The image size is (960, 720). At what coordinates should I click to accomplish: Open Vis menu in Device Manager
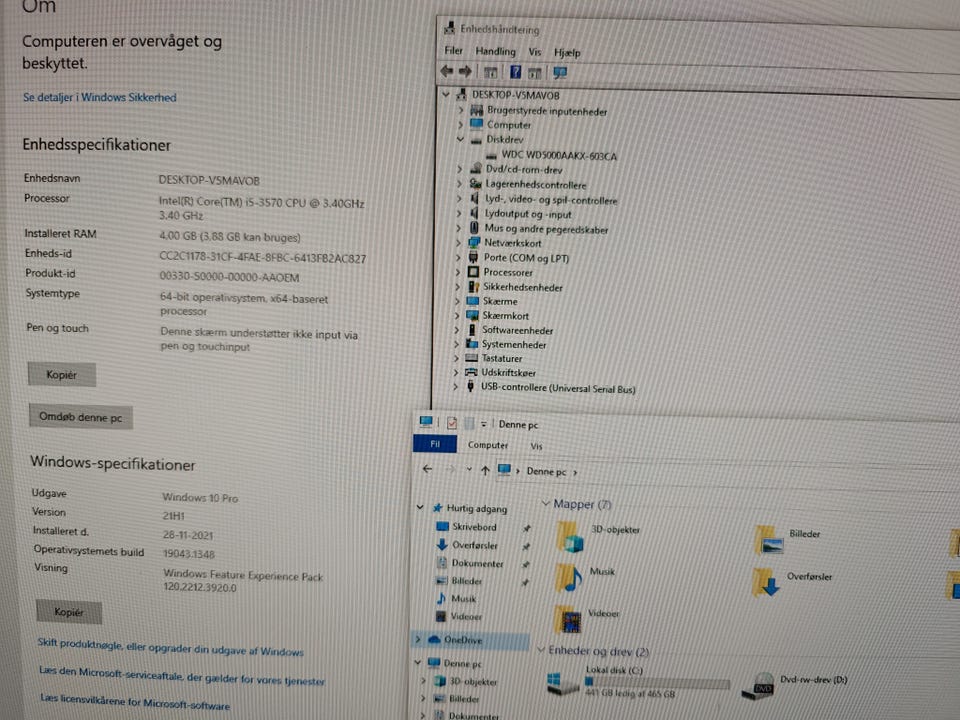(535, 52)
